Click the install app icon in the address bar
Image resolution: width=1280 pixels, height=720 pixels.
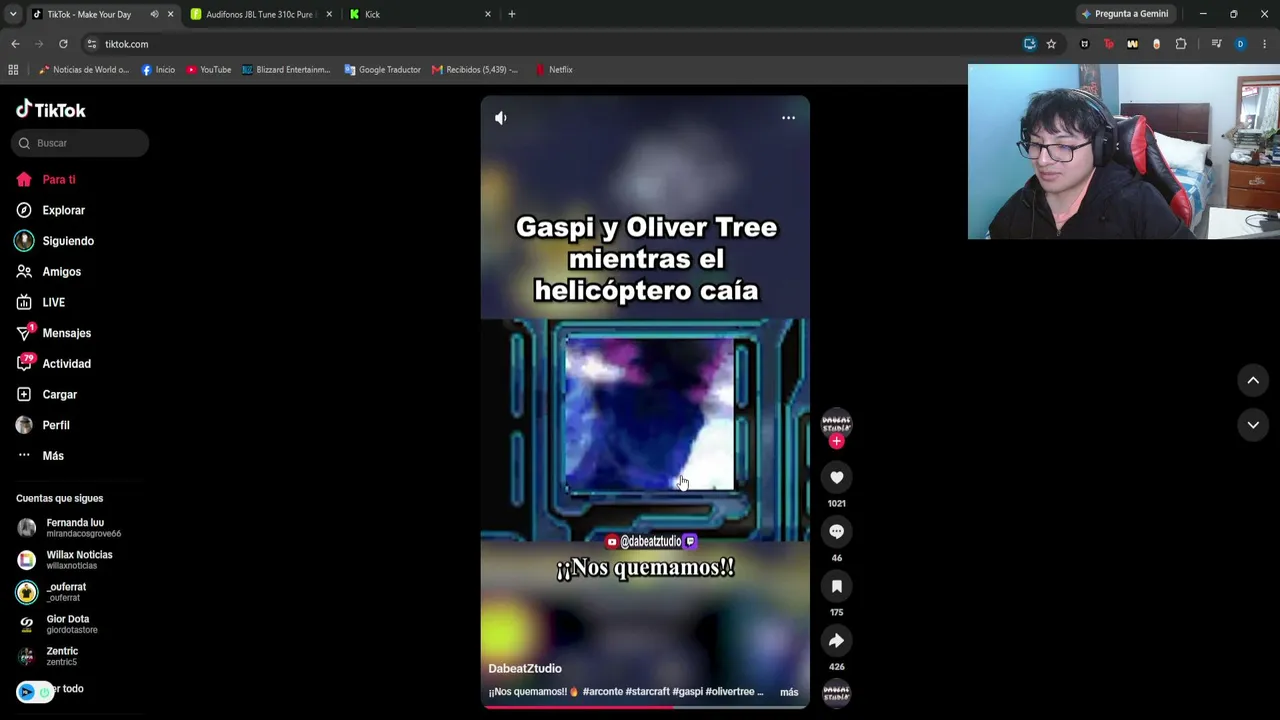(x=1030, y=44)
